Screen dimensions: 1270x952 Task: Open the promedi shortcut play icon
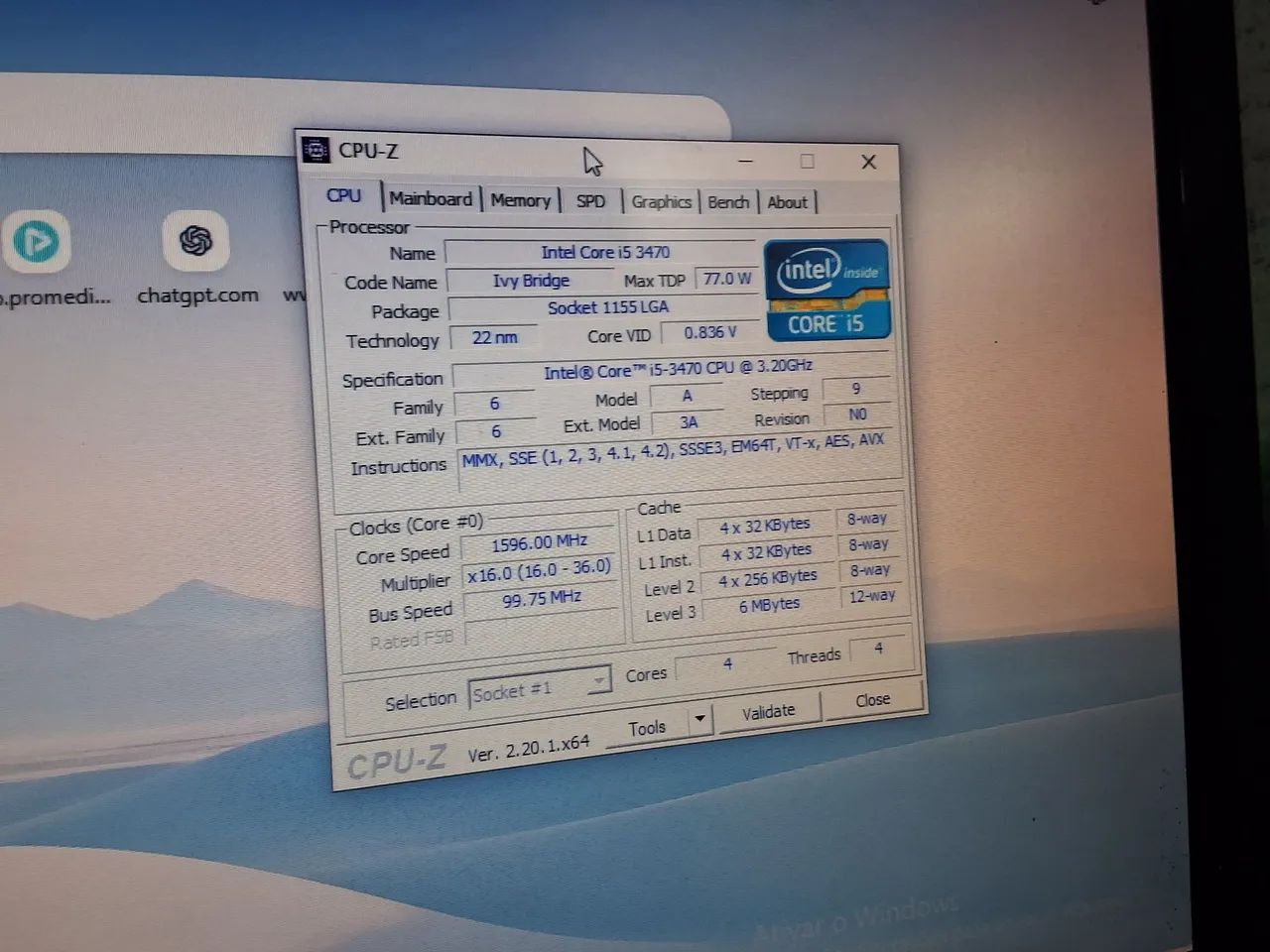click(x=37, y=241)
